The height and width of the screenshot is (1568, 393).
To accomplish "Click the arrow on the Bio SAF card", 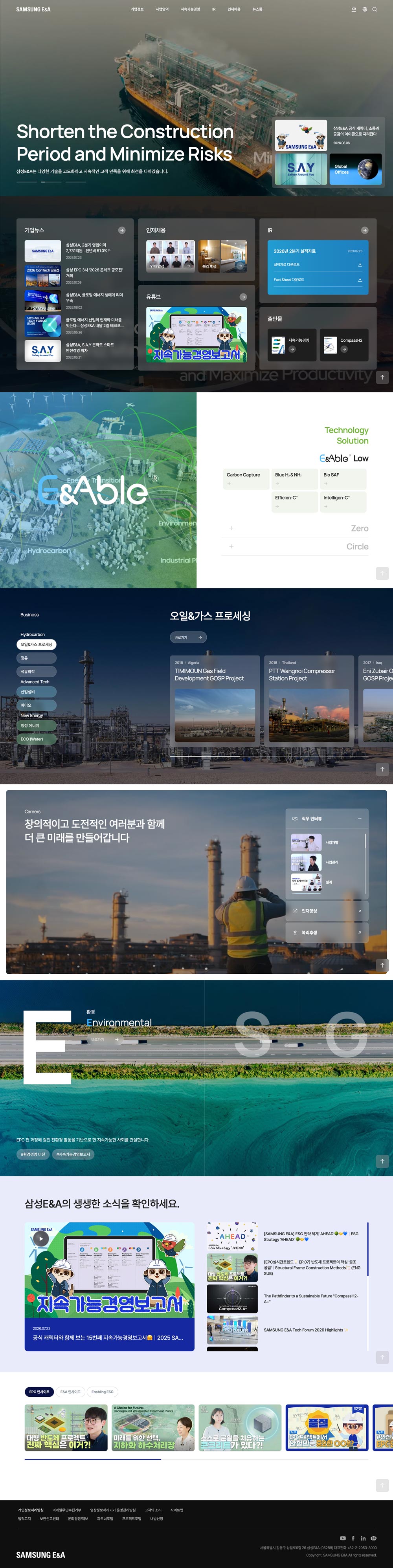I will pos(326,484).
